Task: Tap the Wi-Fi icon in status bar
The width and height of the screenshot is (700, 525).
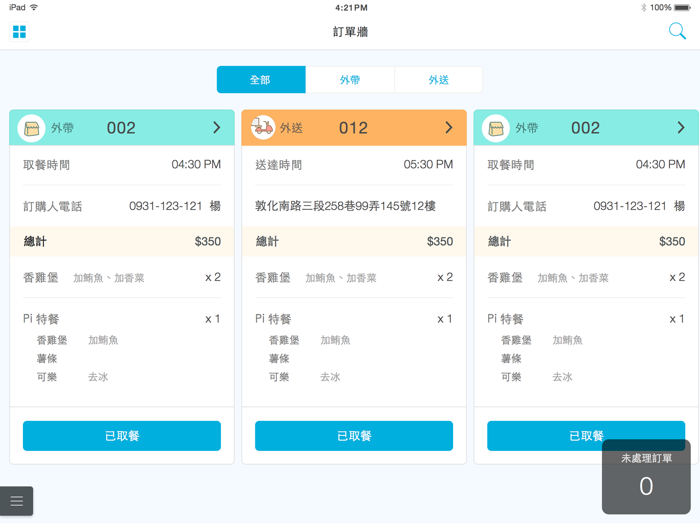Action: (34, 7)
